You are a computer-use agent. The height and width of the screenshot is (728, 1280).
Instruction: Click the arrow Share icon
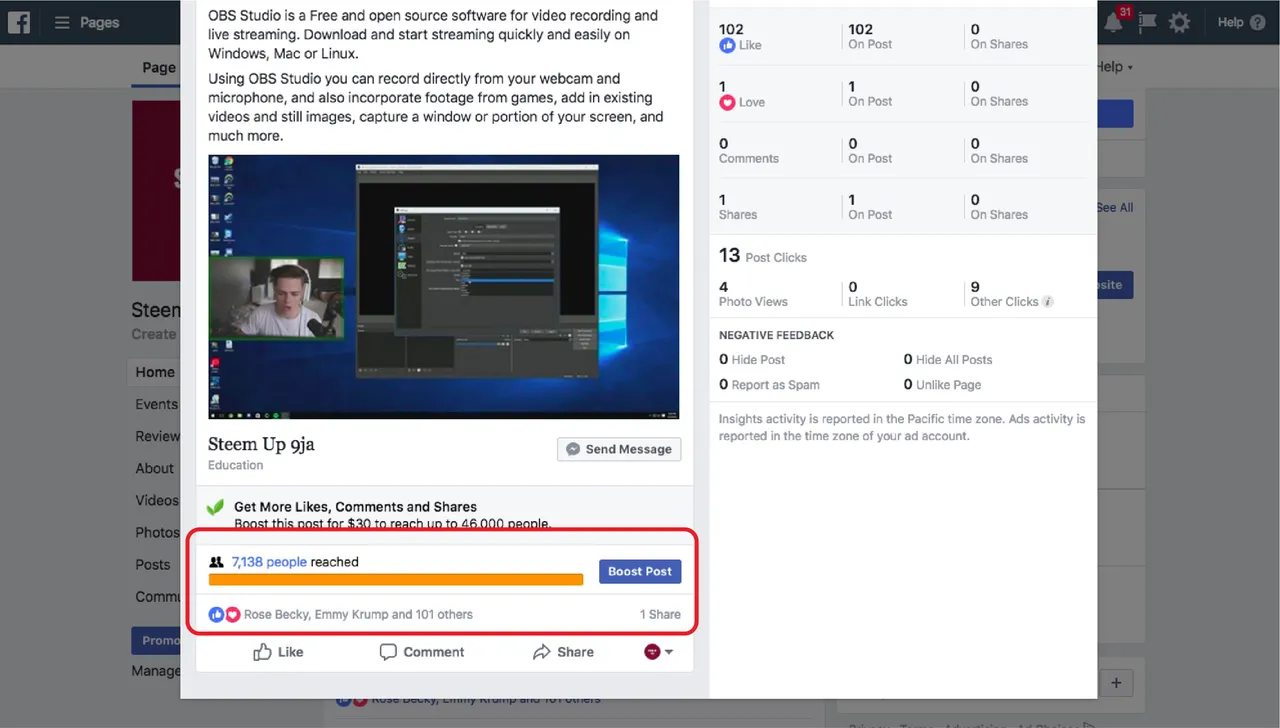[542, 652]
